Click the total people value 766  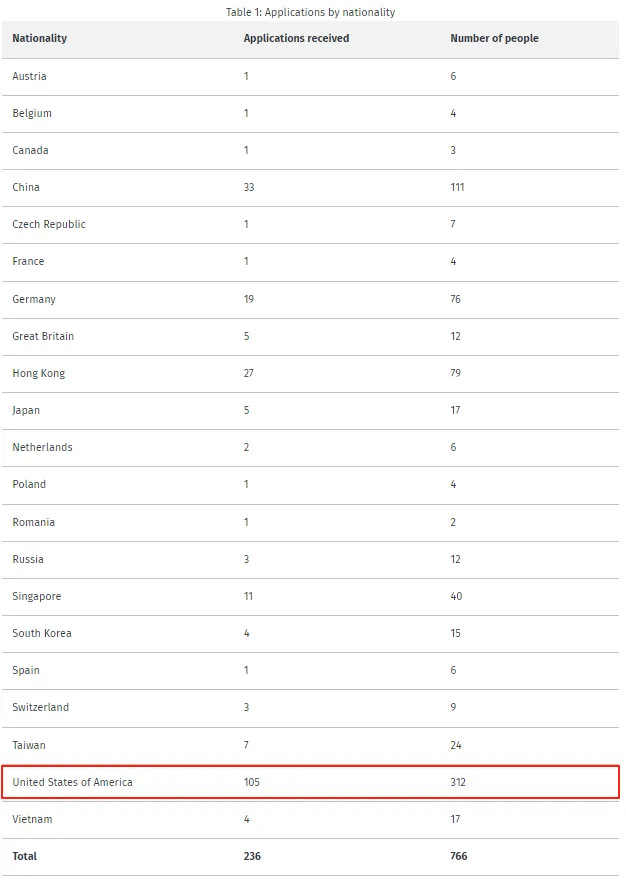(459, 857)
